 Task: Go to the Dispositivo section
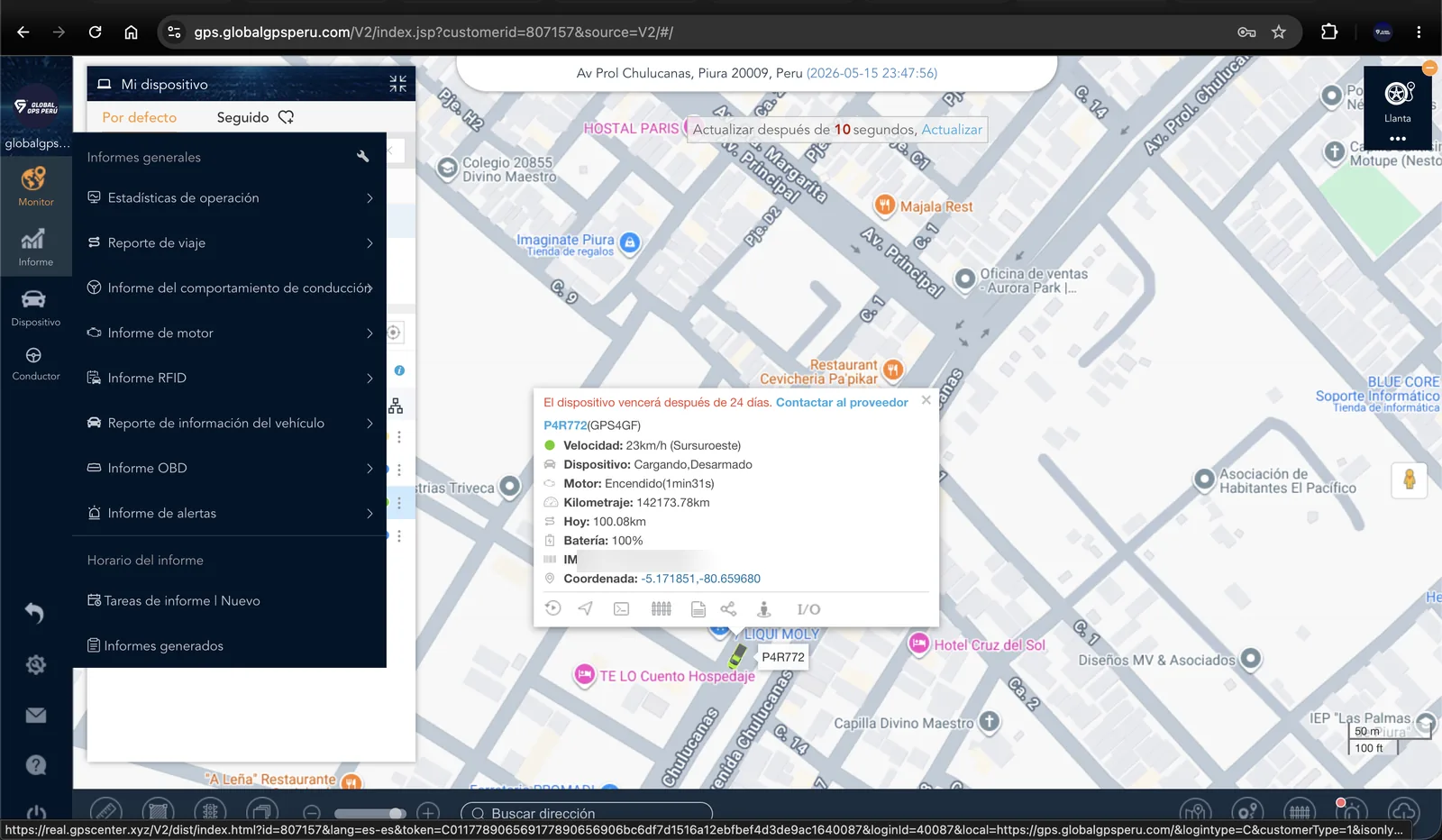pos(36,307)
